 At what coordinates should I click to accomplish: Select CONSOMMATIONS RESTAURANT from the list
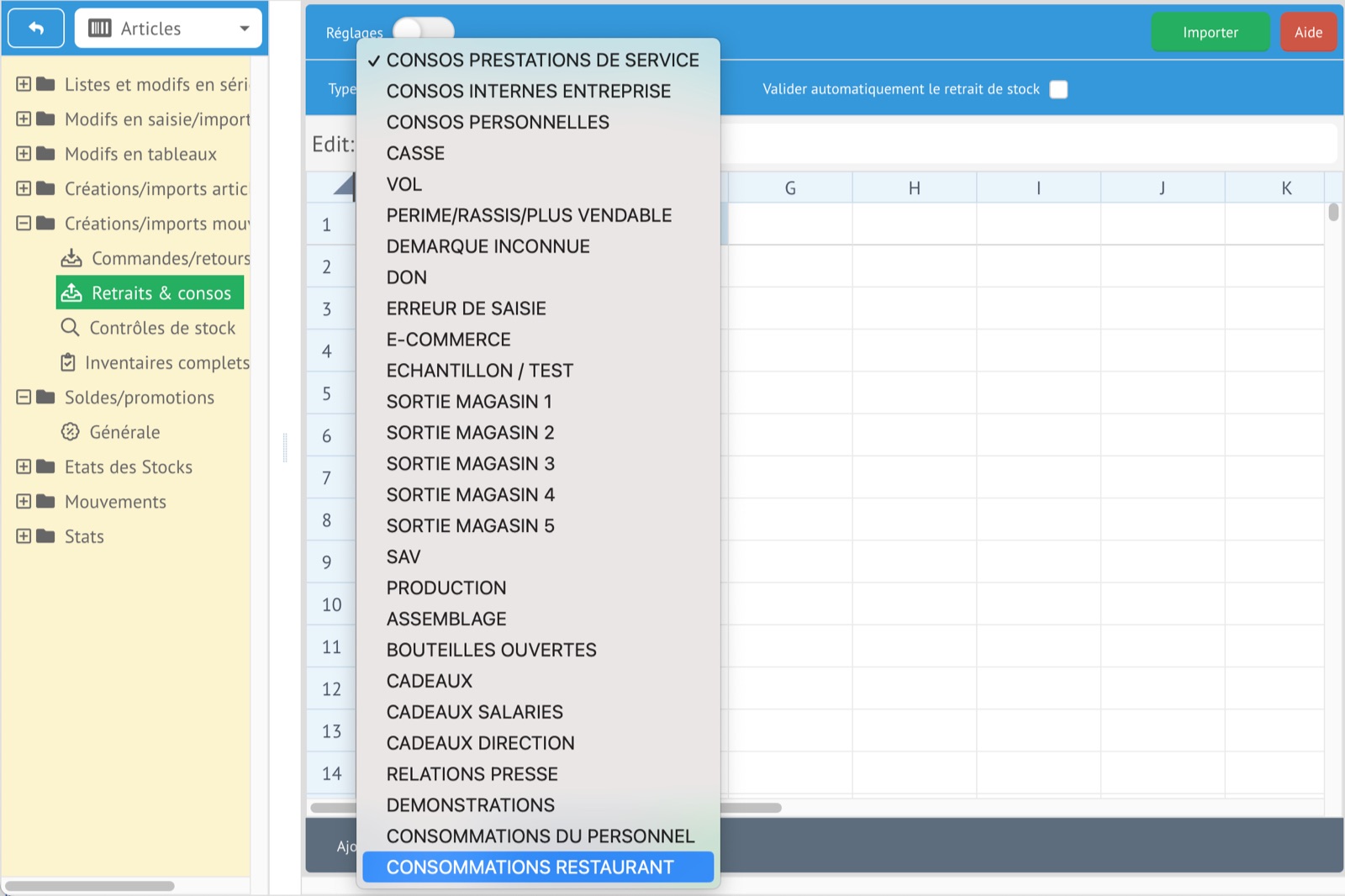(x=530, y=867)
